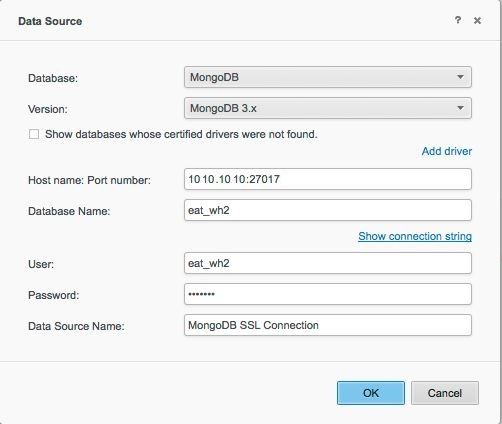Click the 'Password:' field label

[53, 295]
